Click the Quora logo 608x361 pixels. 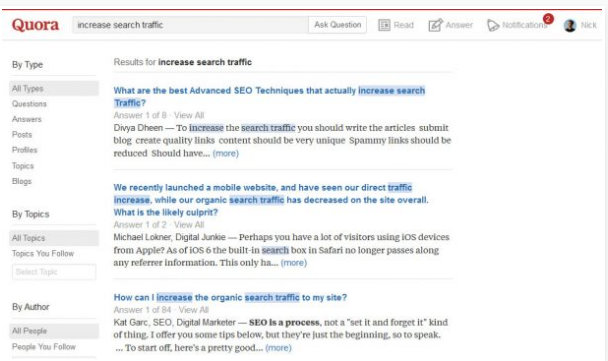35,25
